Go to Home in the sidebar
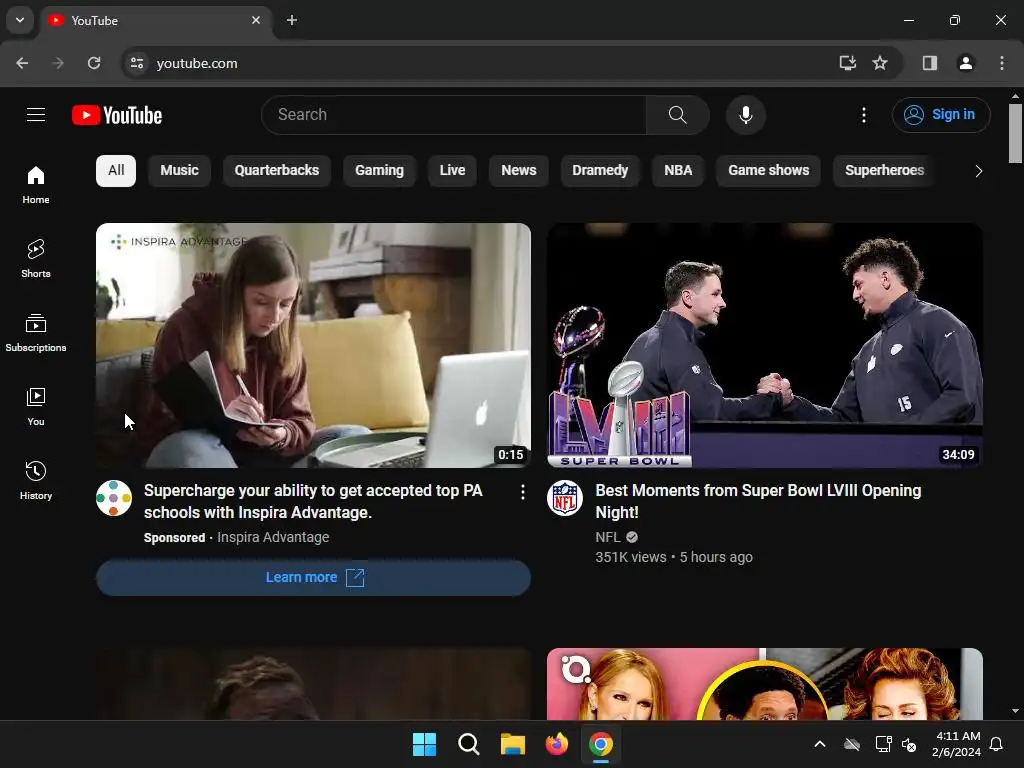 pos(36,185)
